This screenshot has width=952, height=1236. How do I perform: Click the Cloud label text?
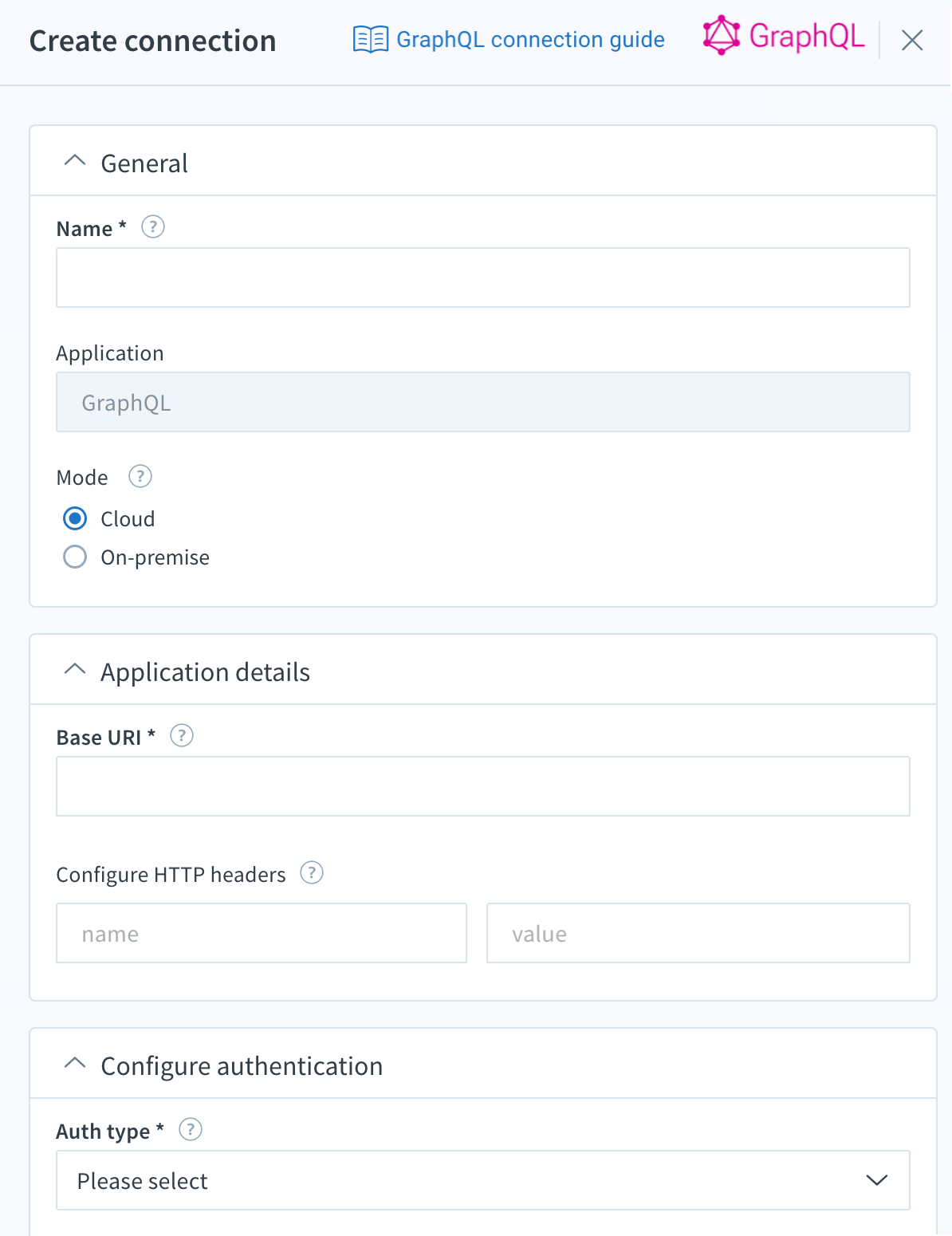128,519
